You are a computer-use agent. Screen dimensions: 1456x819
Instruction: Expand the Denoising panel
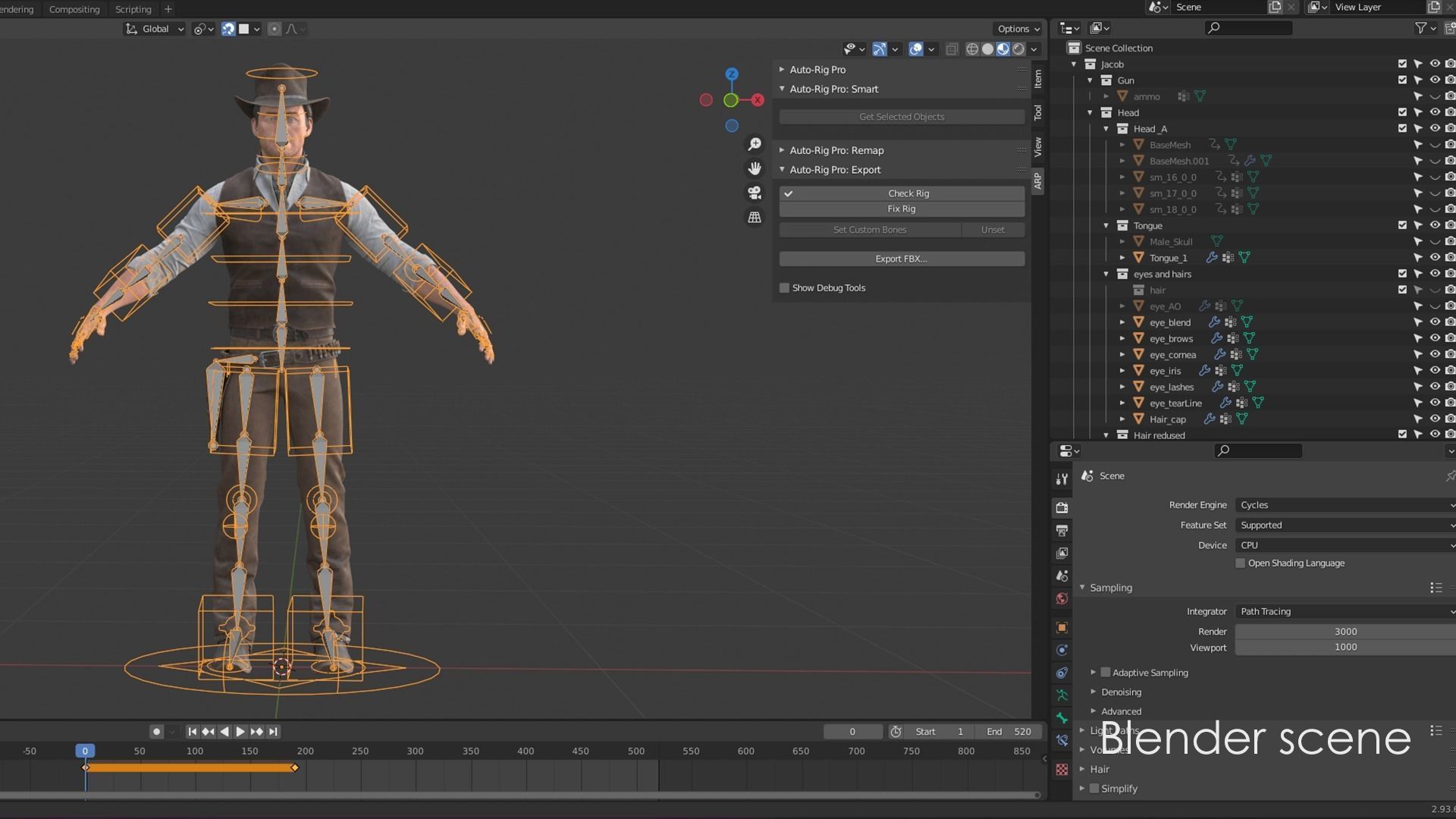(1121, 692)
